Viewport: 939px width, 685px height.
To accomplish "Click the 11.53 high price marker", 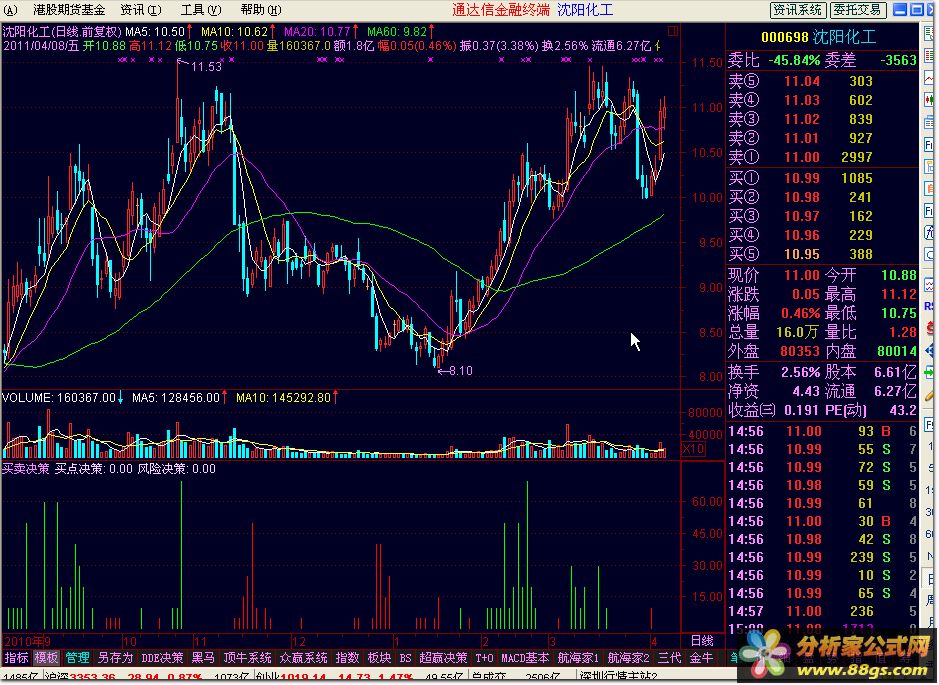I will [207, 66].
